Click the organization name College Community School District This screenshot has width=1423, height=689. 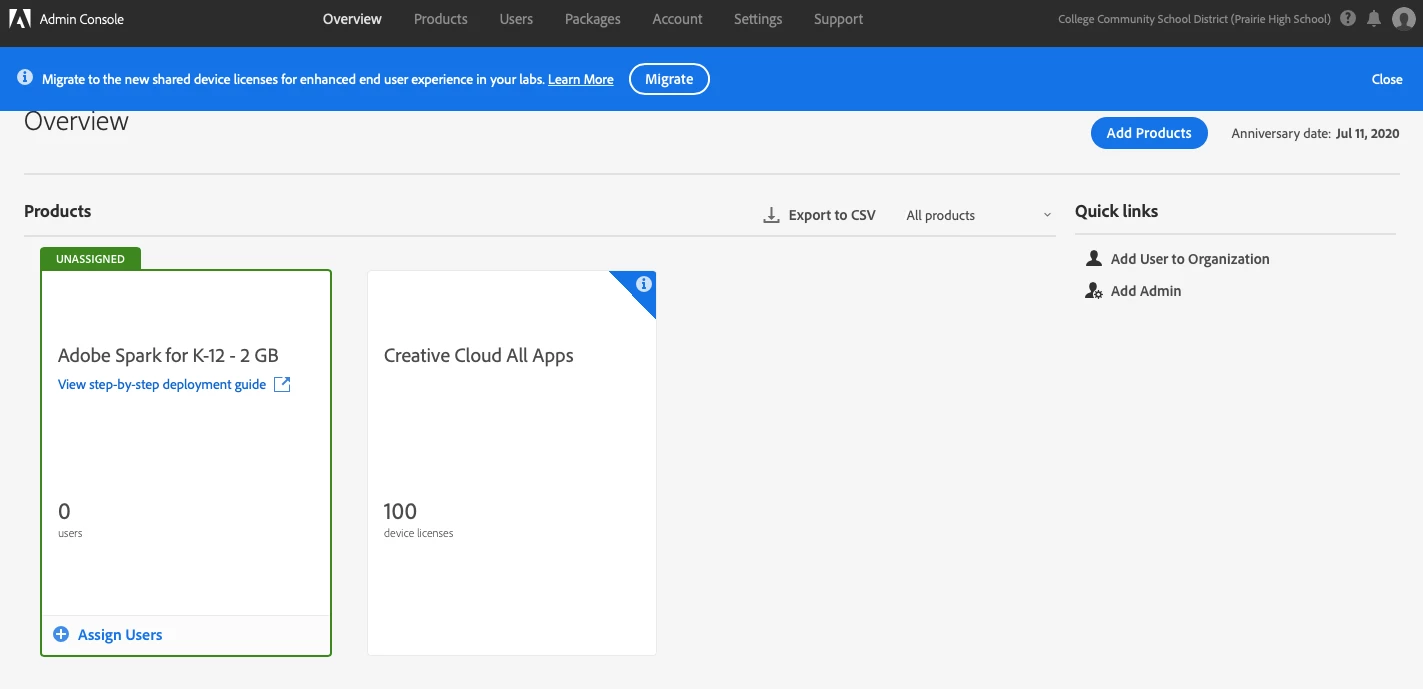click(1194, 19)
